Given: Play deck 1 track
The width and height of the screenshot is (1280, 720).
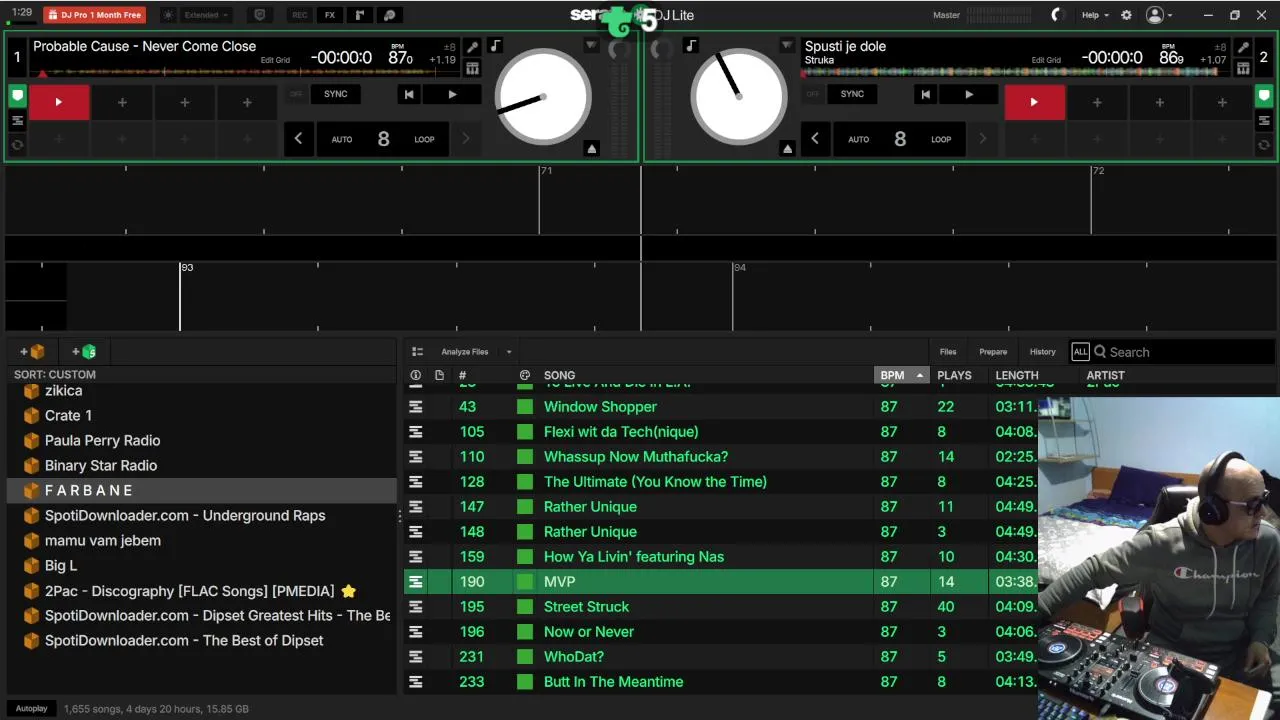Looking at the screenshot, I should click(x=452, y=94).
